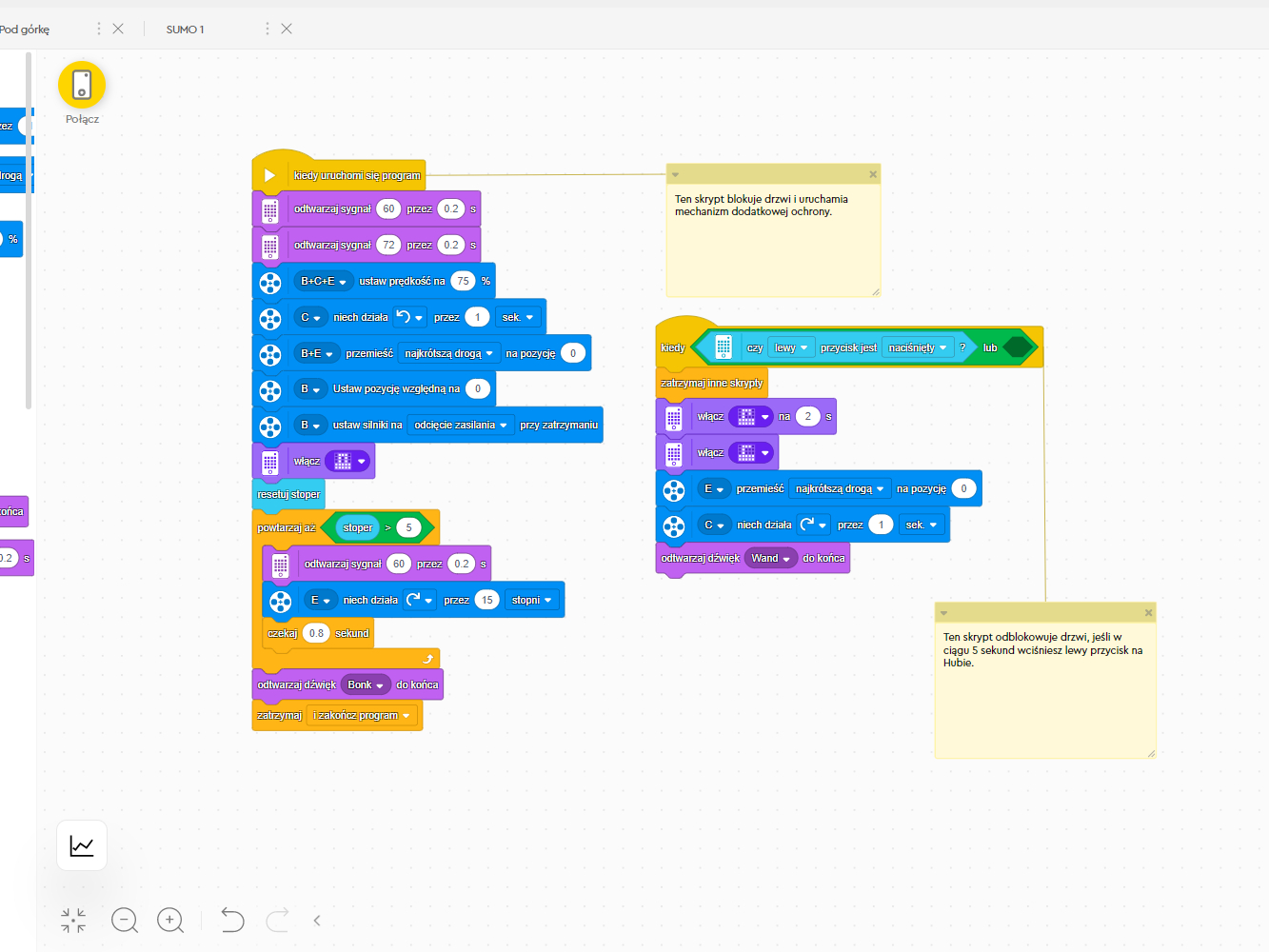Zoom in the canvas
The image size is (1269, 952).
[170, 920]
